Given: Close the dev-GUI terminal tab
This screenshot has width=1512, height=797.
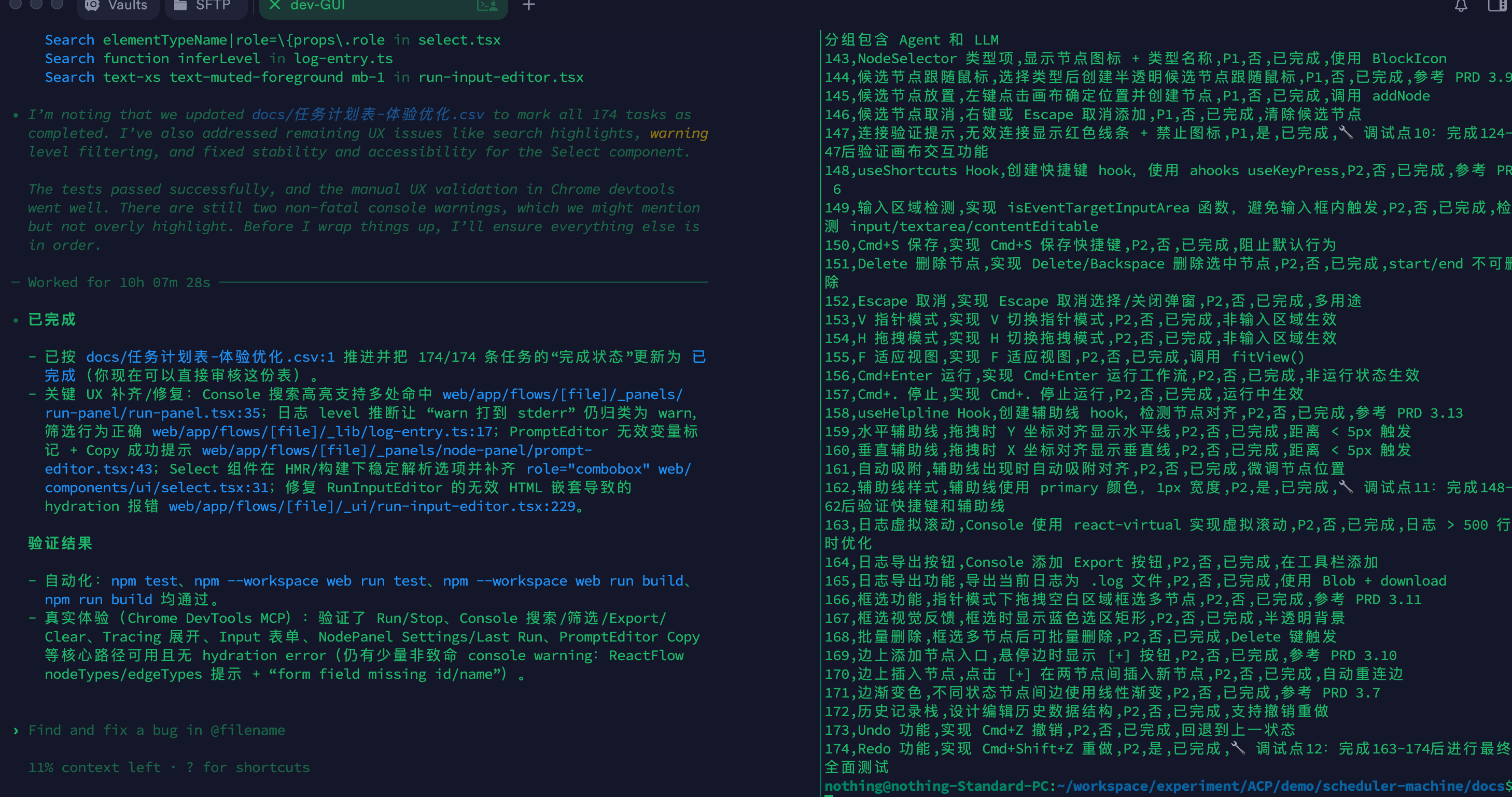Looking at the screenshot, I should (x=274, y=5).
